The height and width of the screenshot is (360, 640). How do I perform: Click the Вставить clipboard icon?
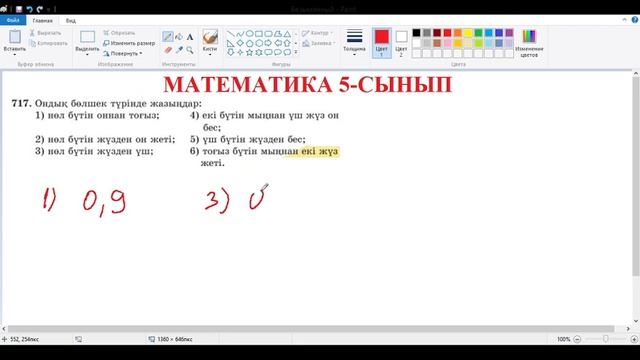(15, 37)
